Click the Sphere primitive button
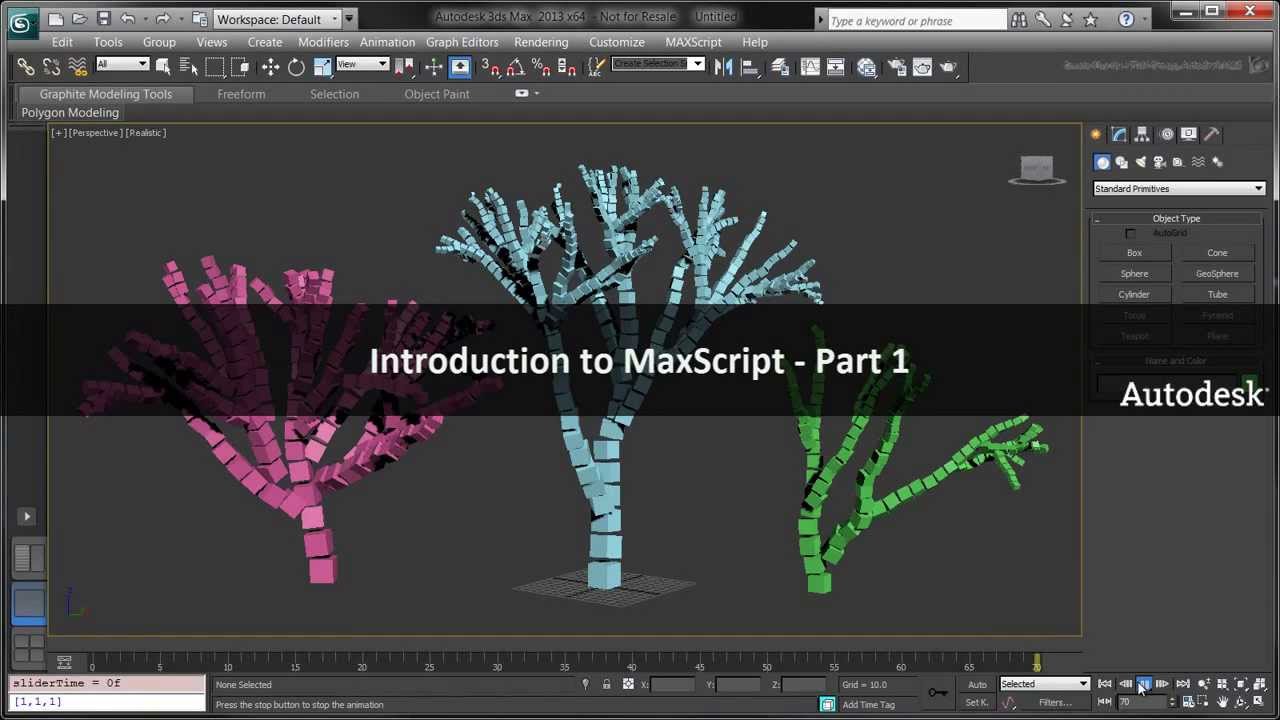 (x=1134, y=274)
